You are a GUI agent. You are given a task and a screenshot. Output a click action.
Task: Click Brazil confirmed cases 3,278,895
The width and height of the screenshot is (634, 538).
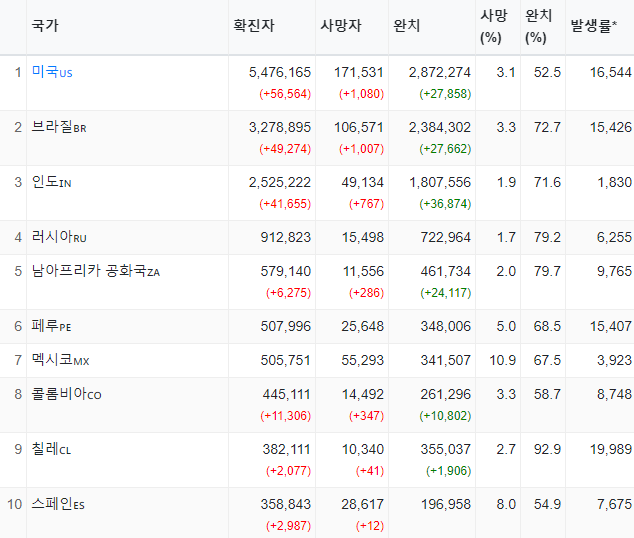click(280, 127)
